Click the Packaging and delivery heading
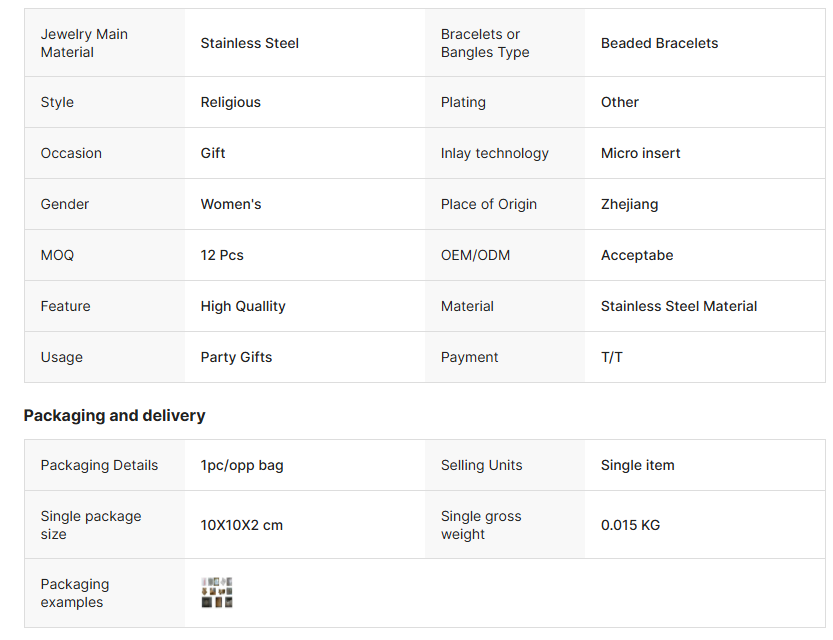This screenshot has height=640, width=833. [x=114, y=415]
